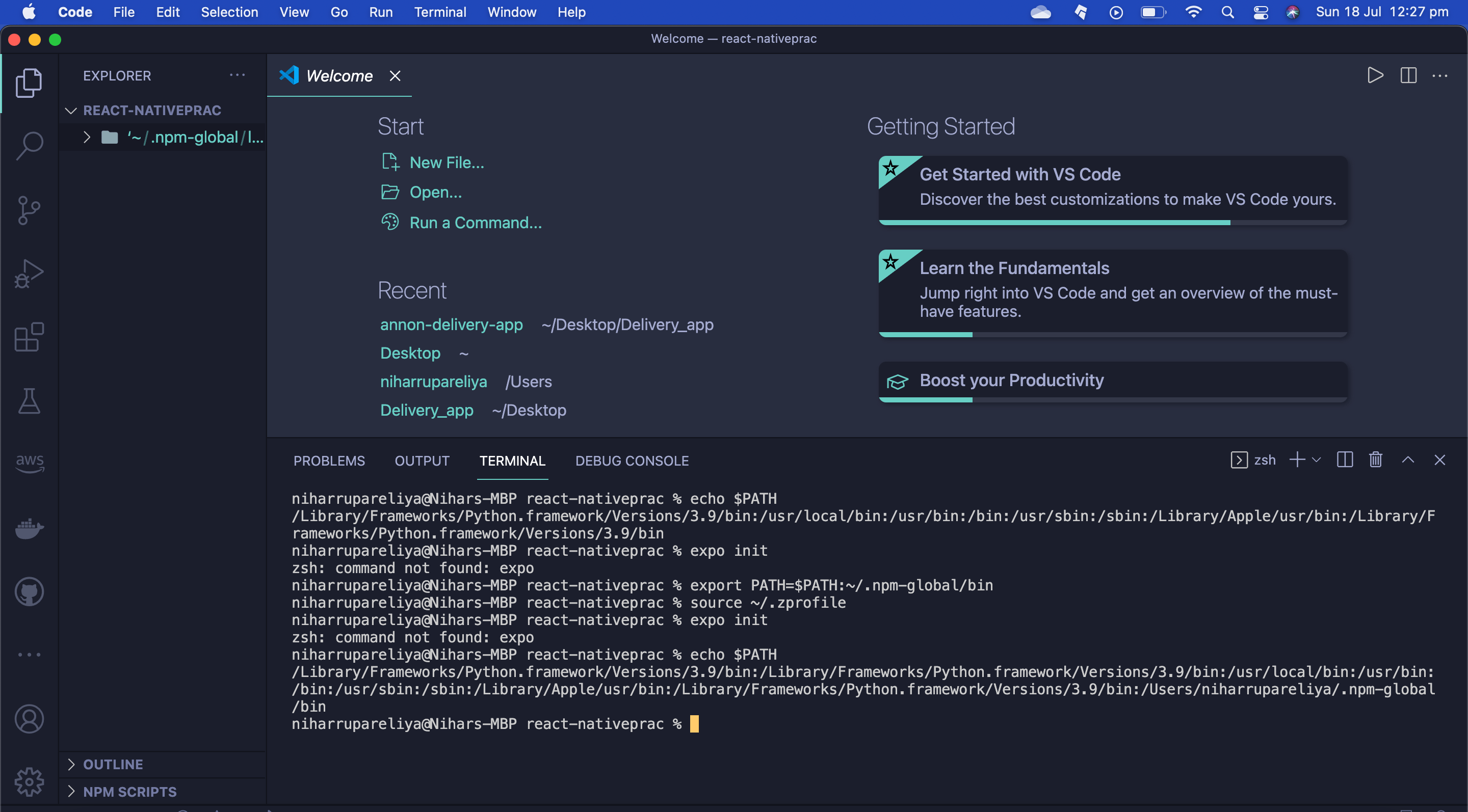Switch to the OUTPUT tab
This screenshot has height=812, width=1468.
[422, 461]
